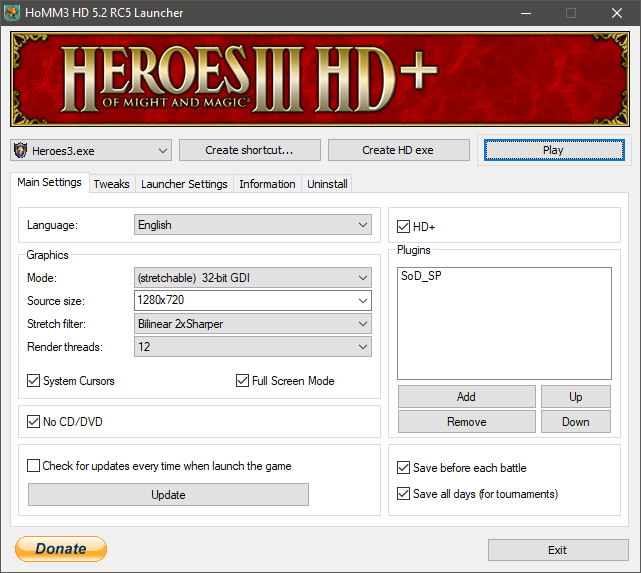Toggle Save all days for tournaments
This screenshot has width=641, height=573.
pos(404,494)
